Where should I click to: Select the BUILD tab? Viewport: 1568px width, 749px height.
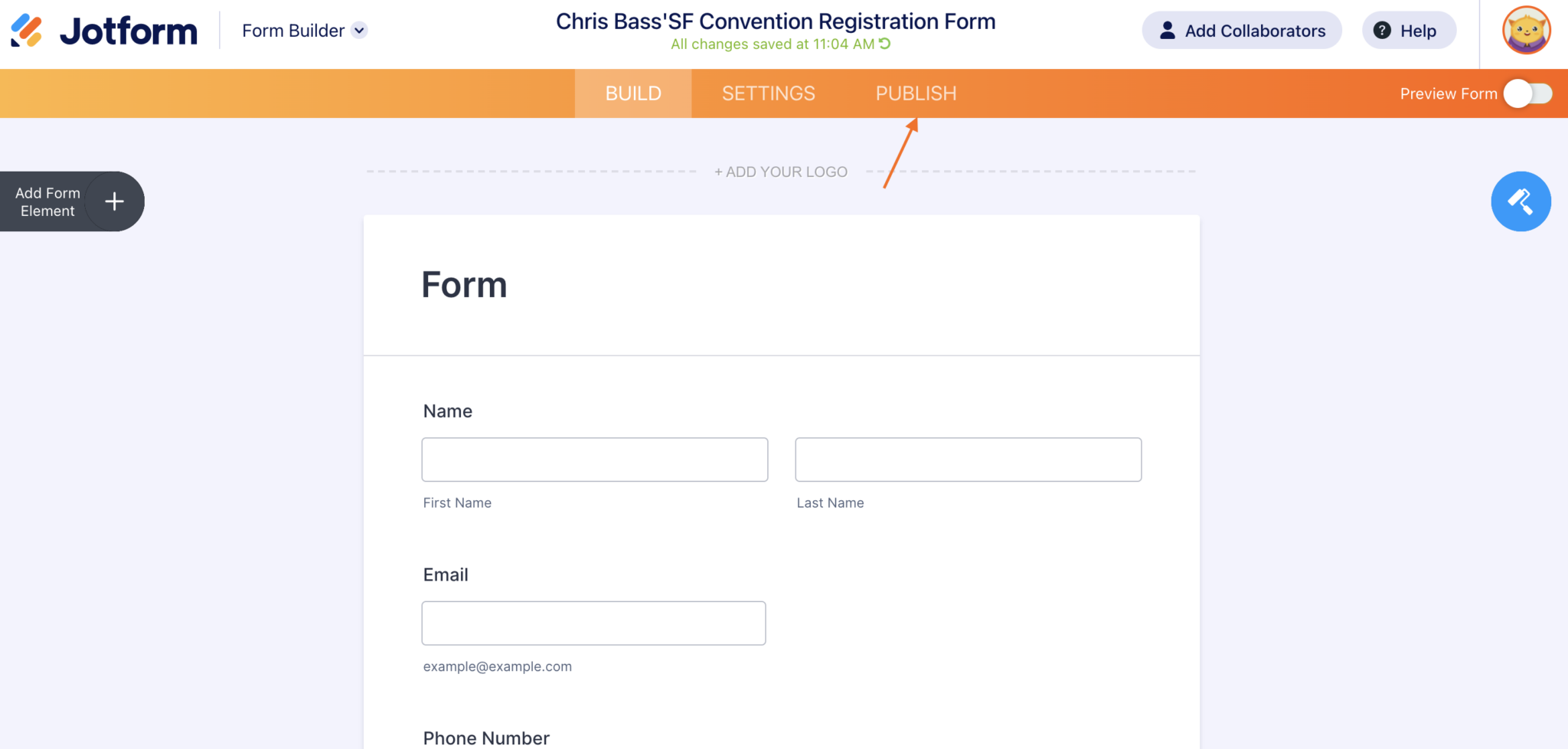click(632, 93)
